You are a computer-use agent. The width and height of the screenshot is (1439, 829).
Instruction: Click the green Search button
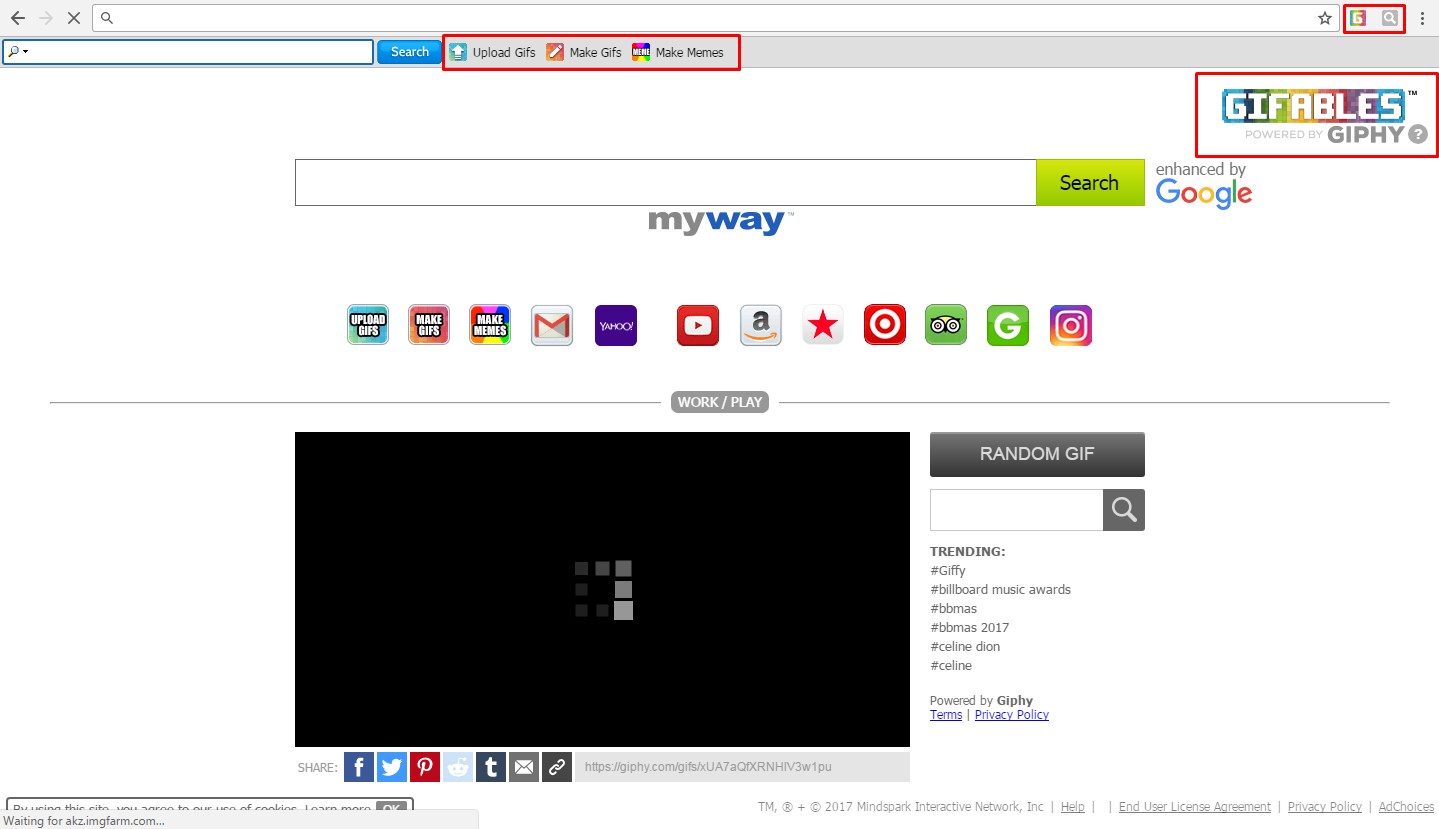(1090, 183)
